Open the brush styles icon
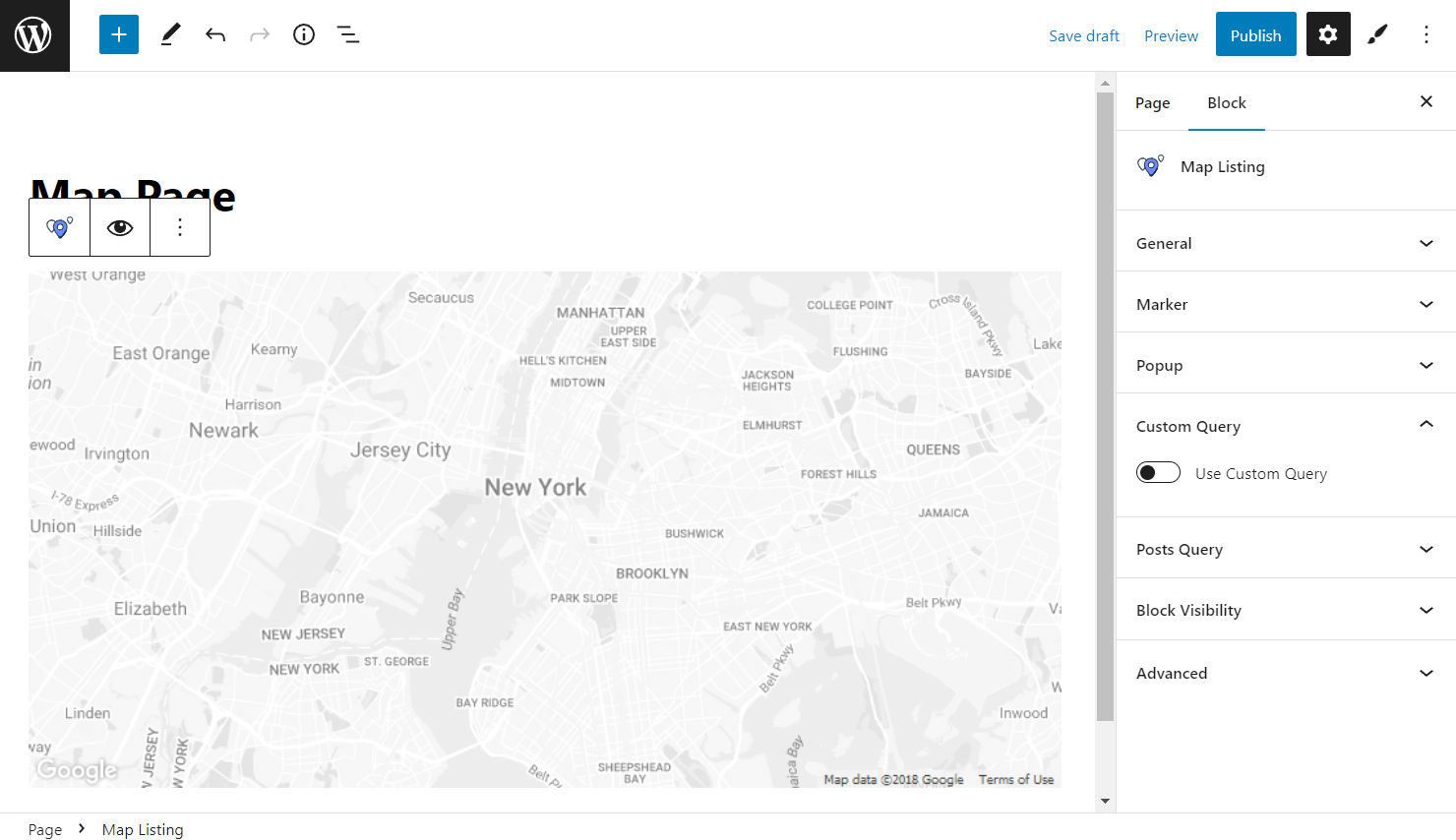Image resolution: width=1456 pixels, height=840 pixels. pyautogui.click(x=1377, y=34)
